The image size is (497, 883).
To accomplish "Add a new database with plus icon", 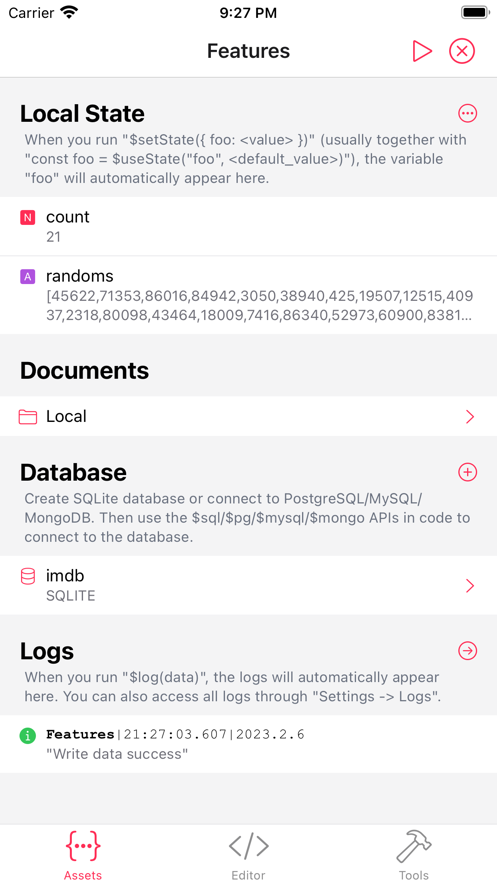I will [x=468, y=472].
